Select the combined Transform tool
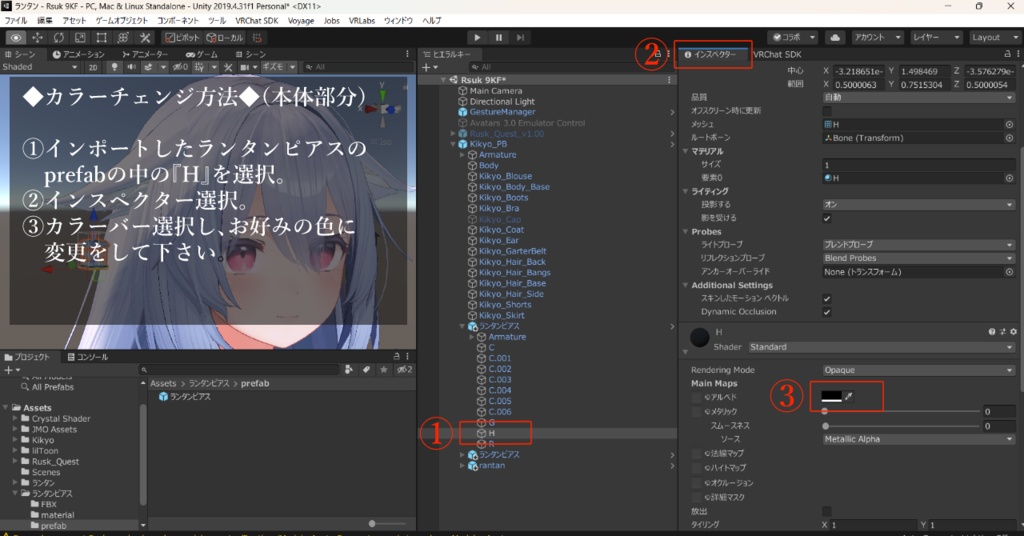 [x=123, y=38]
